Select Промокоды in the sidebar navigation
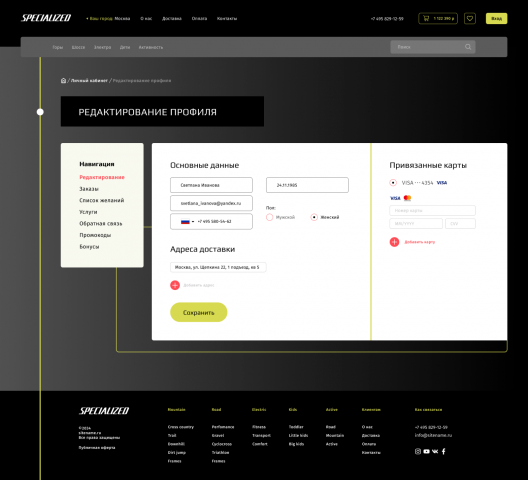Image resolution: width=528 pixels, height=480 pixels. point(95,235)
